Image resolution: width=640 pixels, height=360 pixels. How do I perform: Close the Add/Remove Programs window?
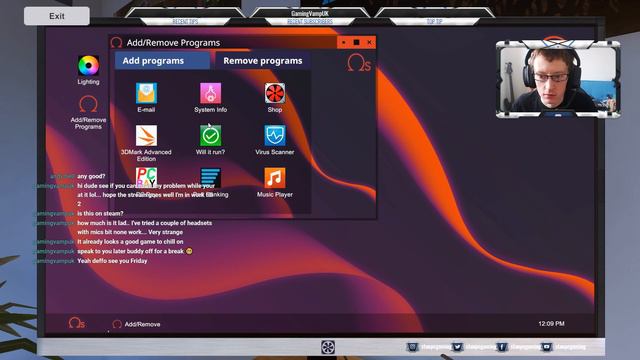(369, 42)
